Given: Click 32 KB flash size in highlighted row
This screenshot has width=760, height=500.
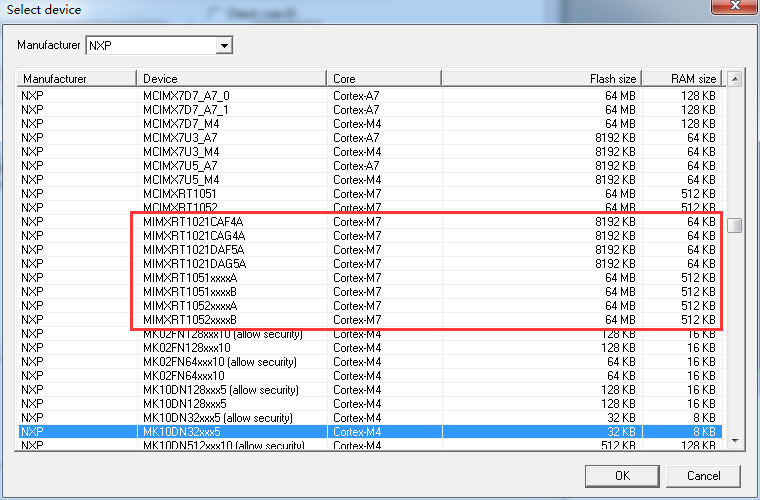Looking at the screenshot, I should coord(621,432).
